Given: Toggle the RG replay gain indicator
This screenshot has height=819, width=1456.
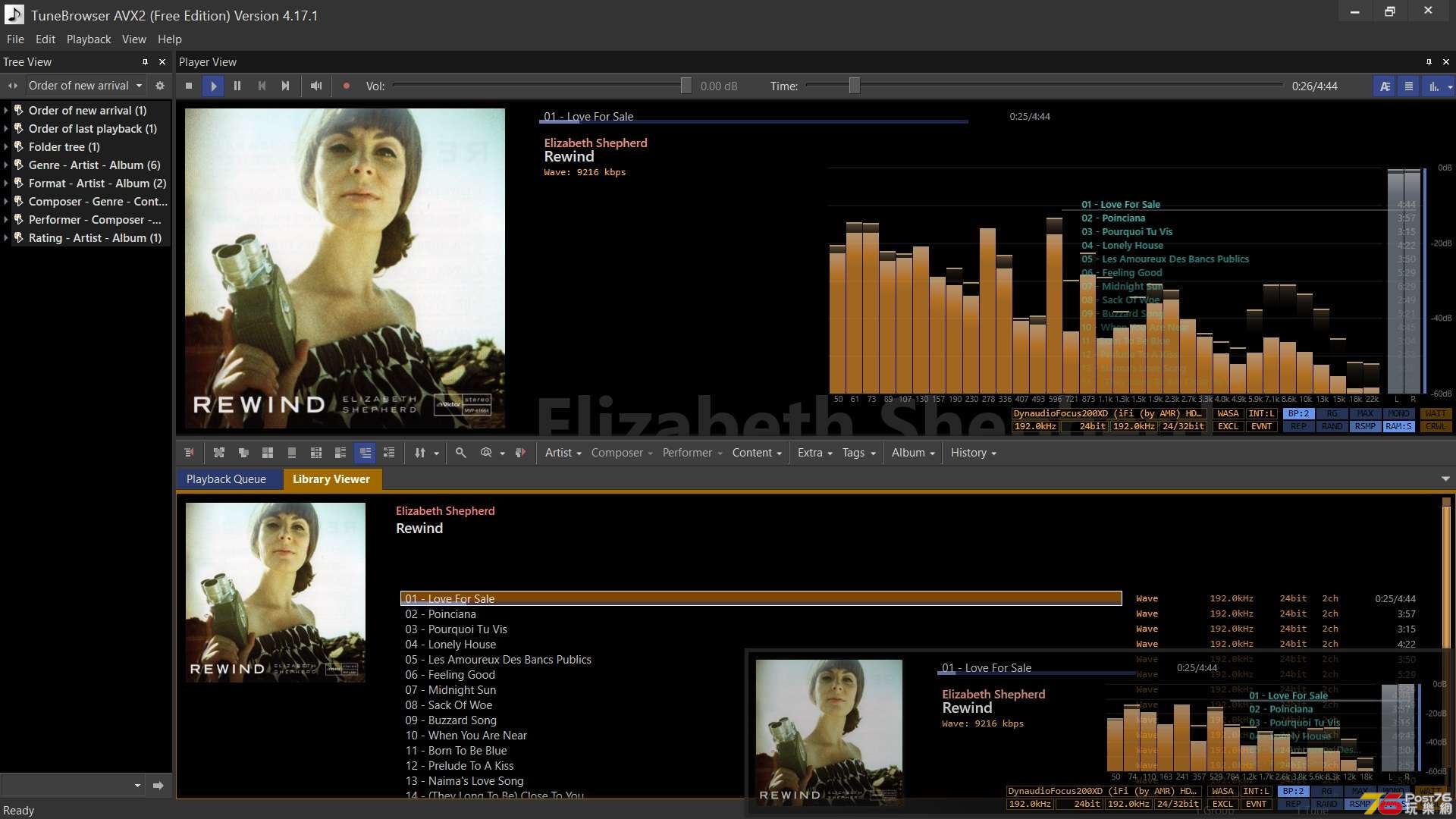Looking at the screenshot, I should point(1332,414).
